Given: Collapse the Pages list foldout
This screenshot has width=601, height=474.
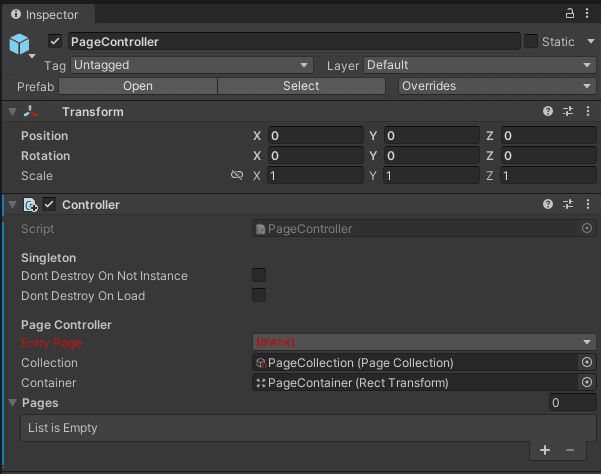Looking at the screenshot, I should coord(13,403).
